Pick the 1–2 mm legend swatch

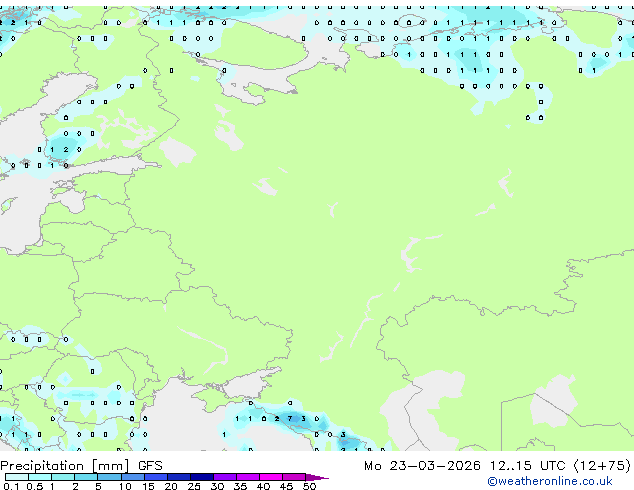click(x=63, y=477)
